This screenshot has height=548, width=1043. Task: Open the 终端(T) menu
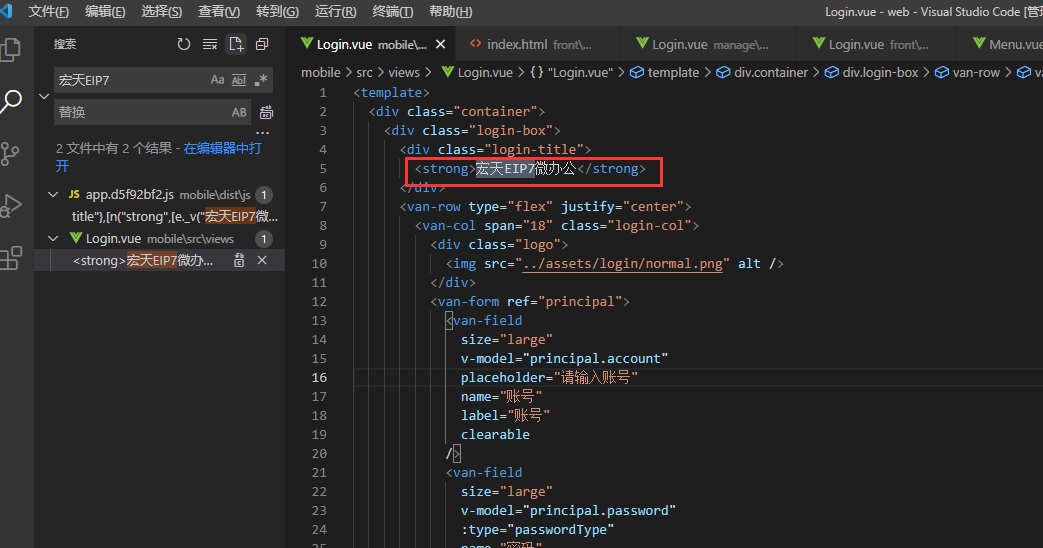pyautogui.click(x=392, y=12)
